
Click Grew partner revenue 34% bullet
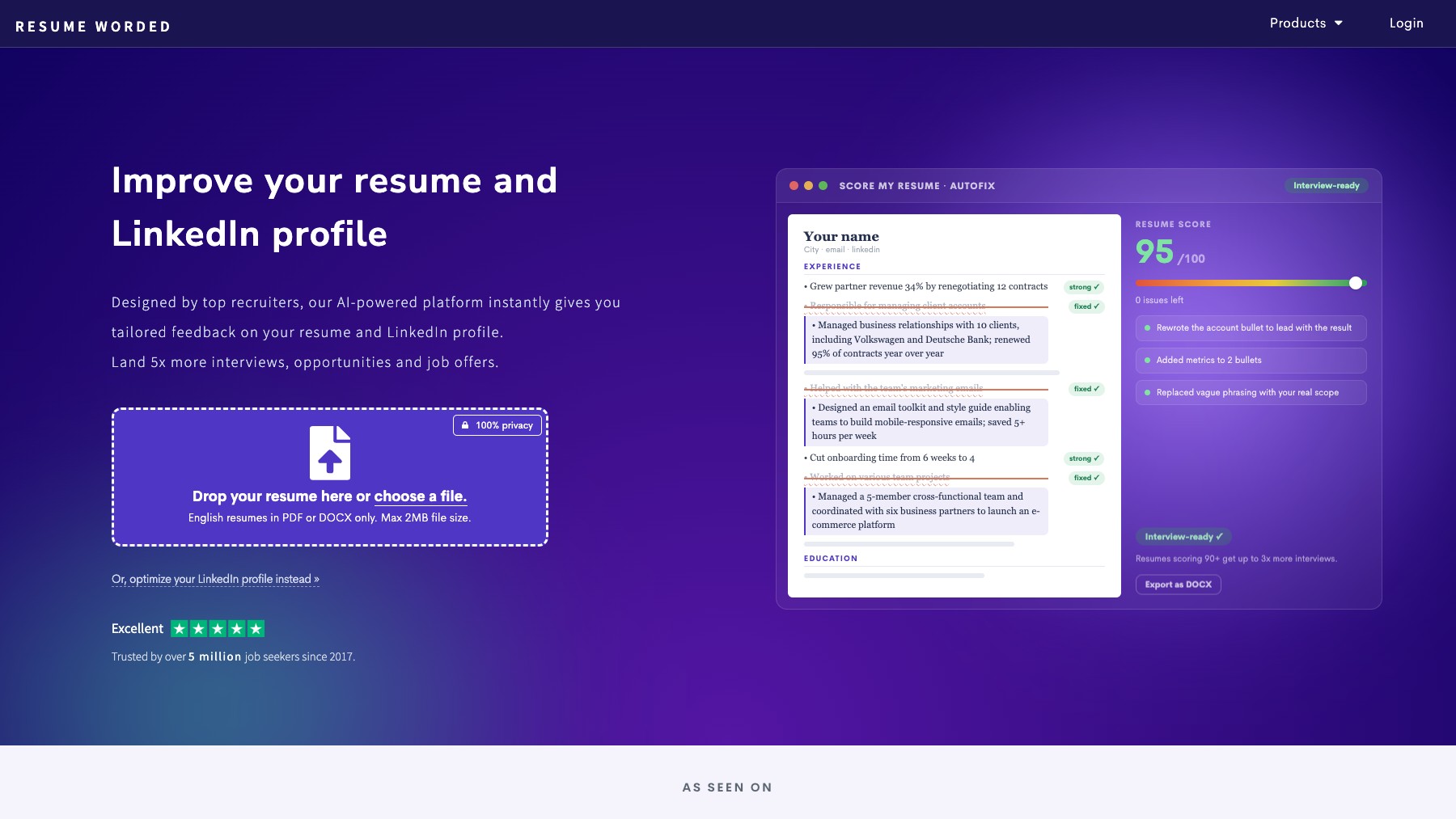tap(925, 286)
